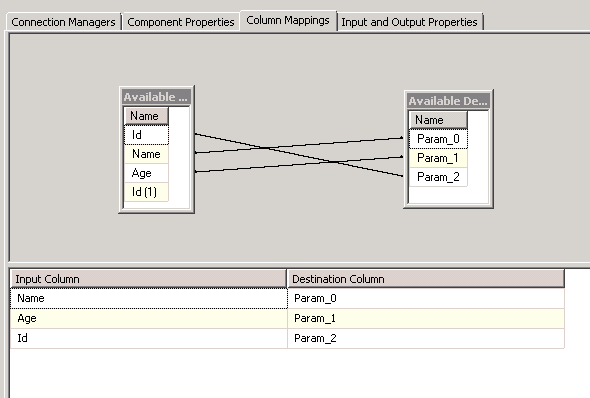The width and height of the screenshot is (590, 398).
Task: Open Id input column cell dropdown in grid
Action: 149,338
